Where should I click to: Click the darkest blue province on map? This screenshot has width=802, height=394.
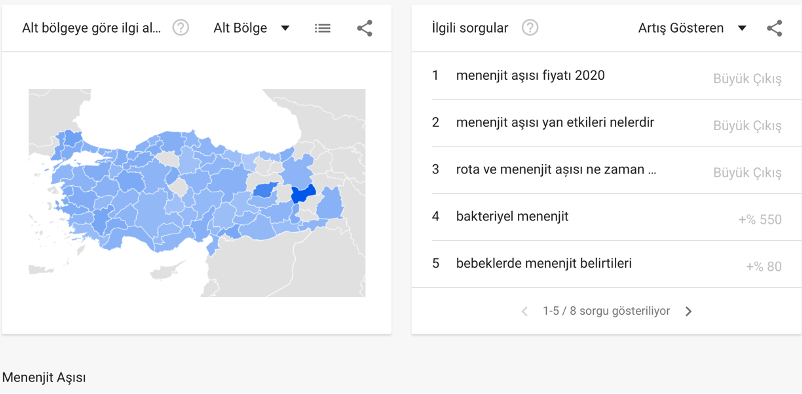click(x=302, y=195)
